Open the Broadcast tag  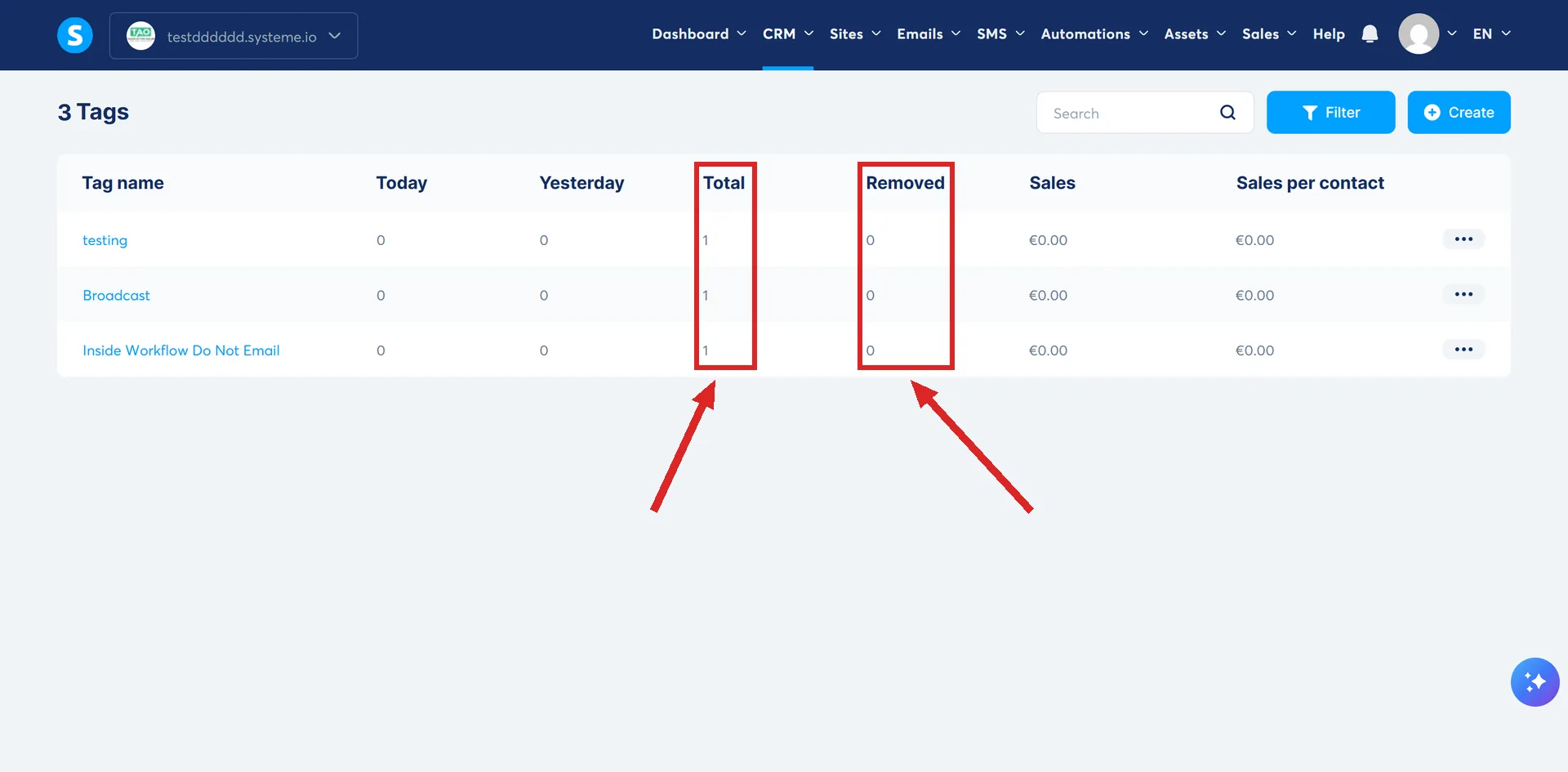116,295
